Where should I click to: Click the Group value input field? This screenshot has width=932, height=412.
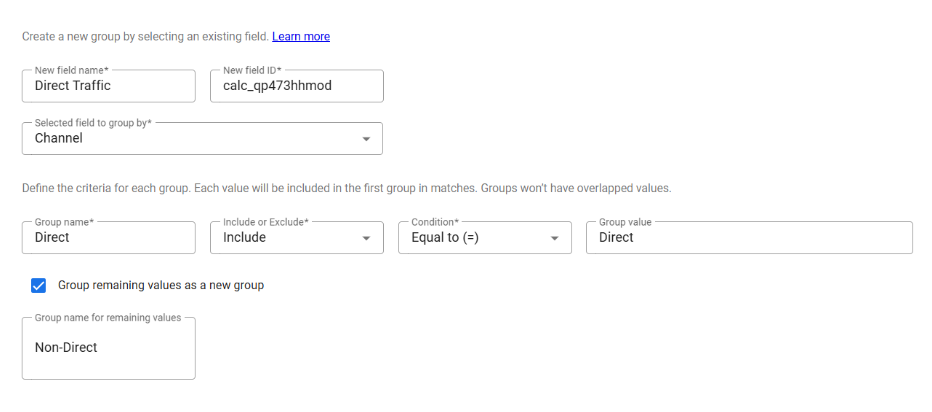(x=749, y=238)
